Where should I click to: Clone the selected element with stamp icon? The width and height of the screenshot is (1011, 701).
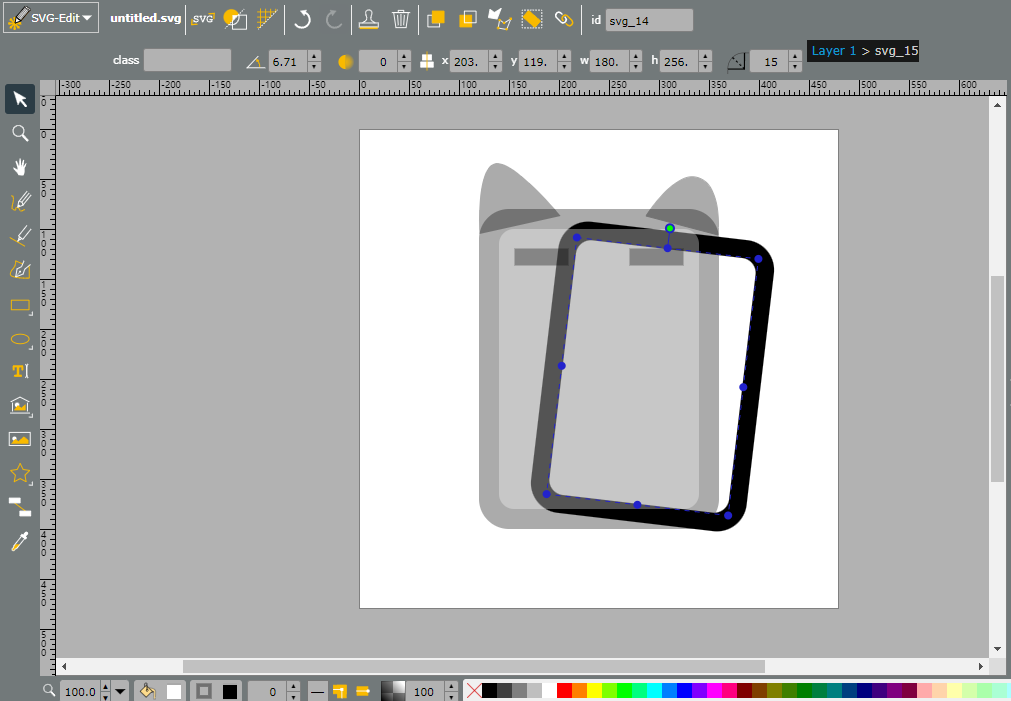click(x=369, y=19)
